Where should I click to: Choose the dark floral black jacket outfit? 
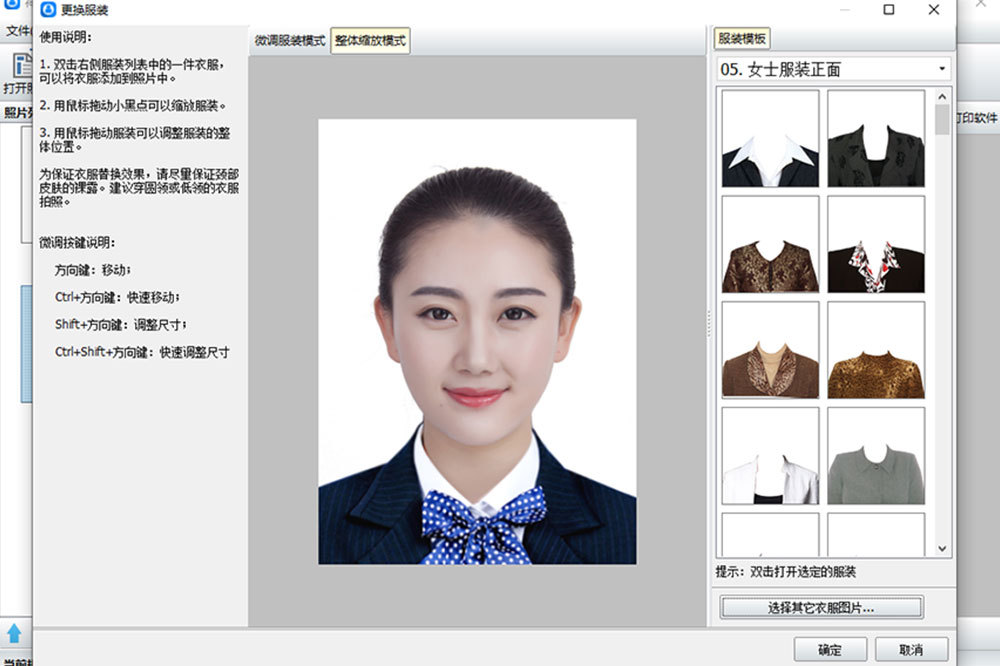875,139
